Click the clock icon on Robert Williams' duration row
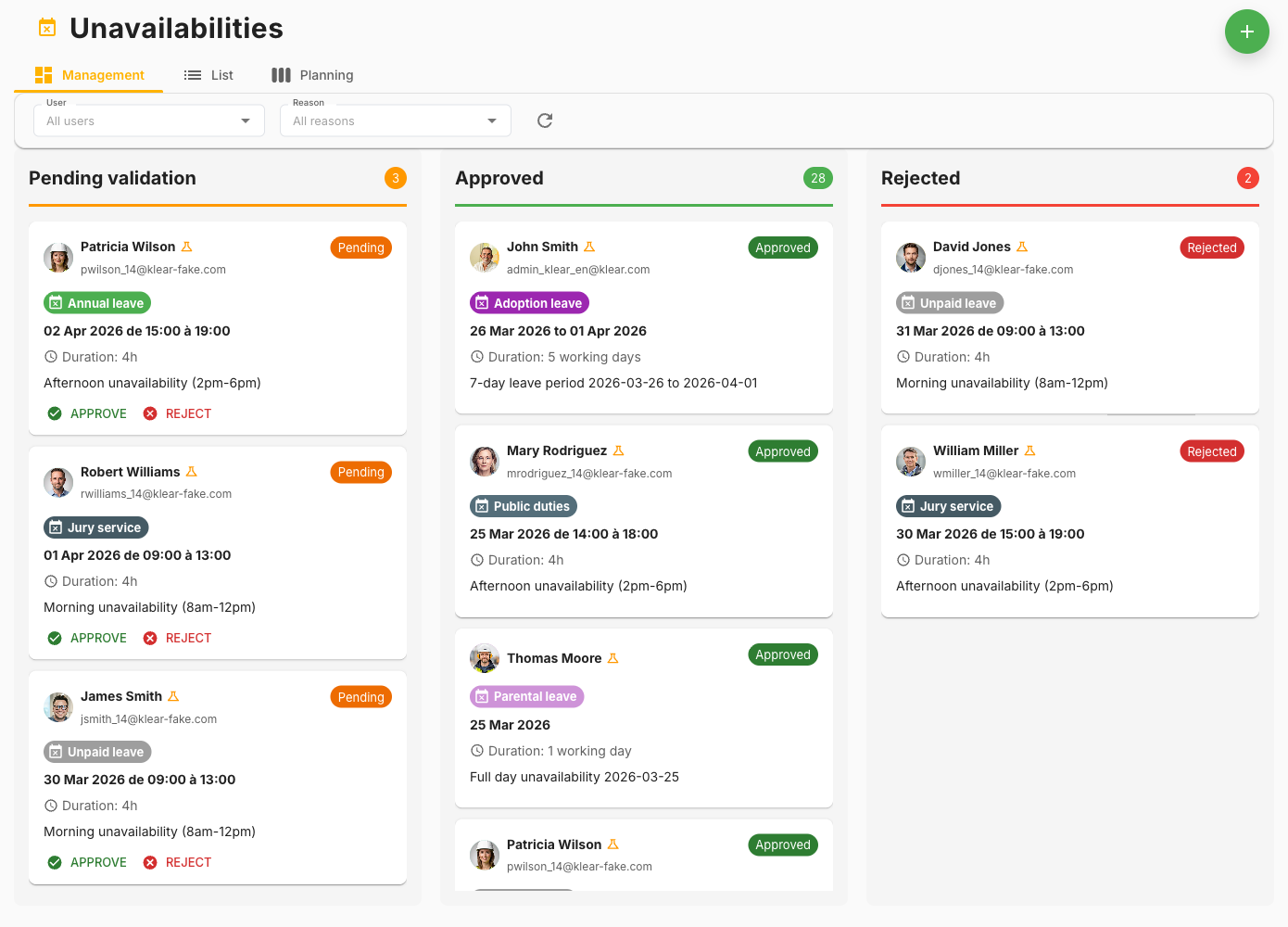 [x=52, y=580]
